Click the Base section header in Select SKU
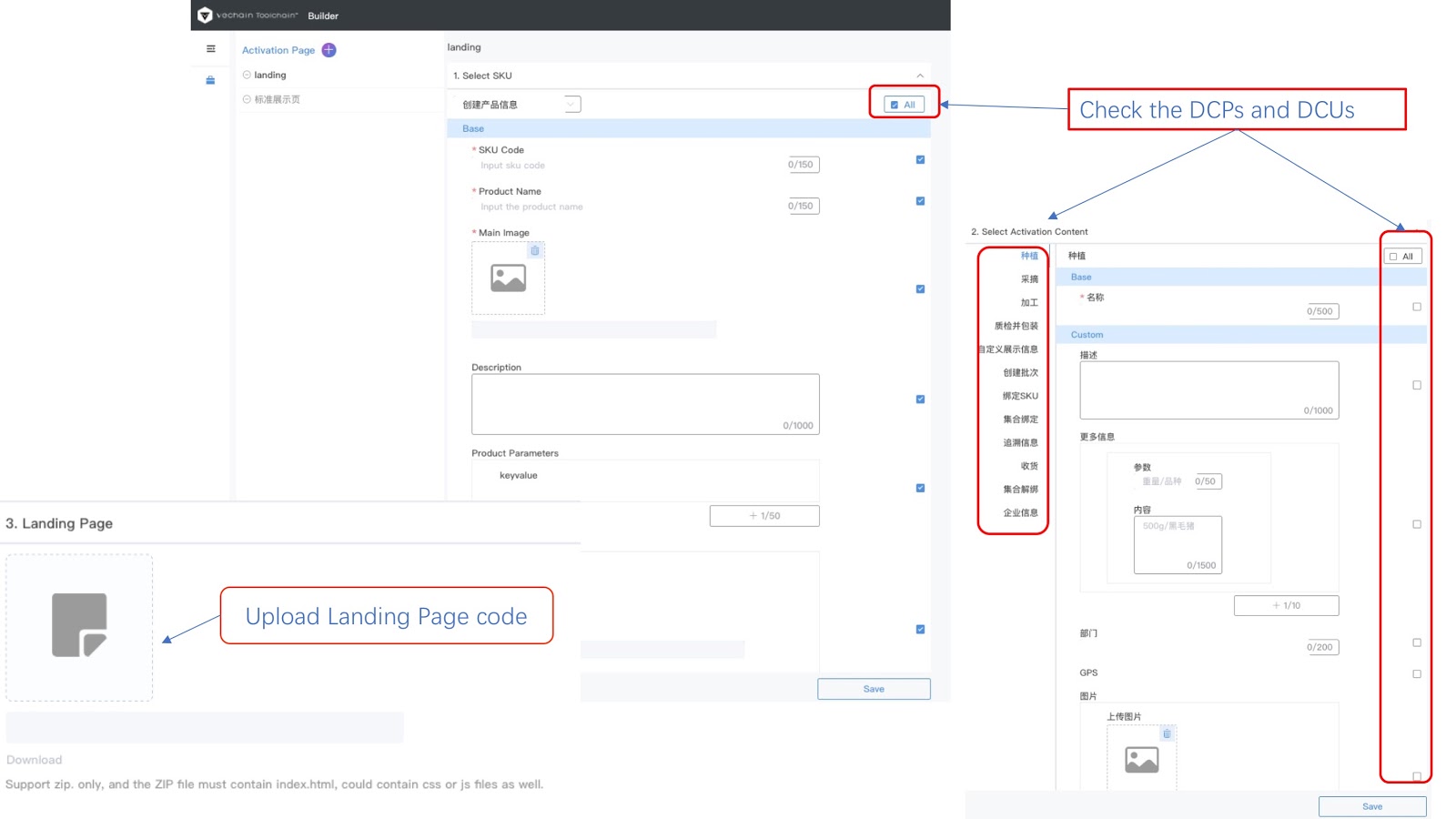The width and height of the screenshot is (1456, 819). click(x=688, y=128)
